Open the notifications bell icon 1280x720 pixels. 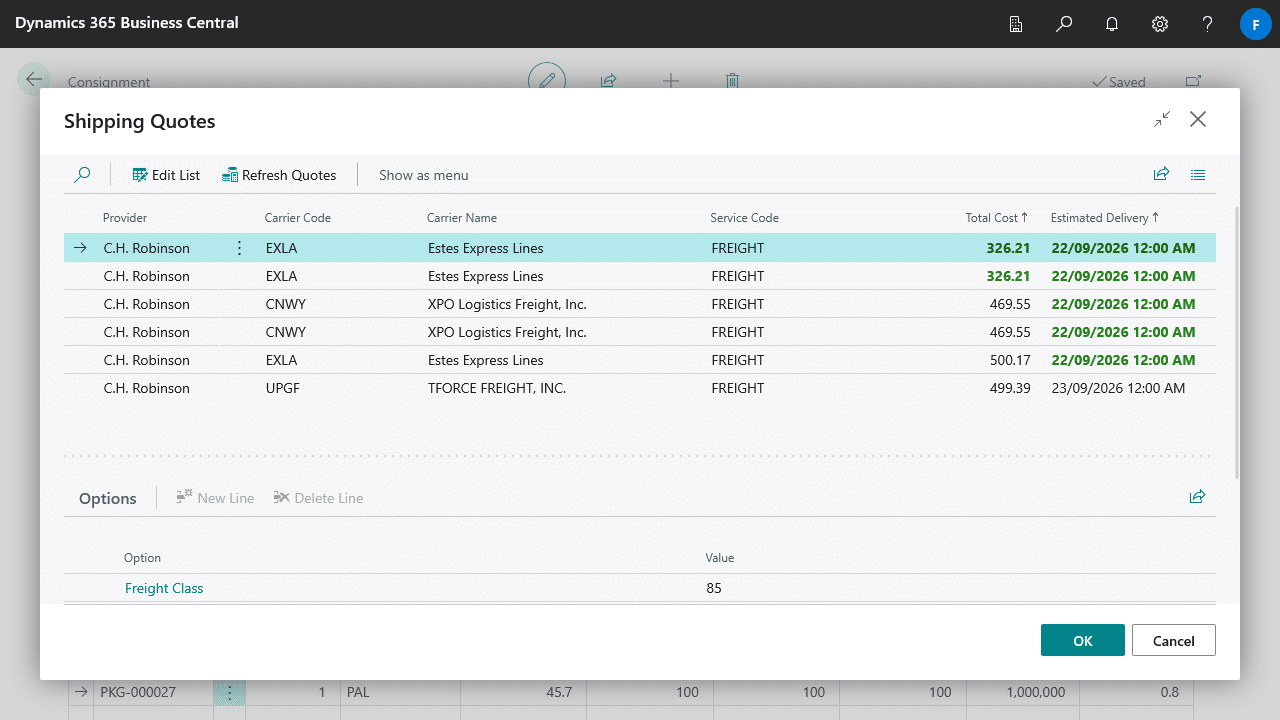pos(1112,24)
